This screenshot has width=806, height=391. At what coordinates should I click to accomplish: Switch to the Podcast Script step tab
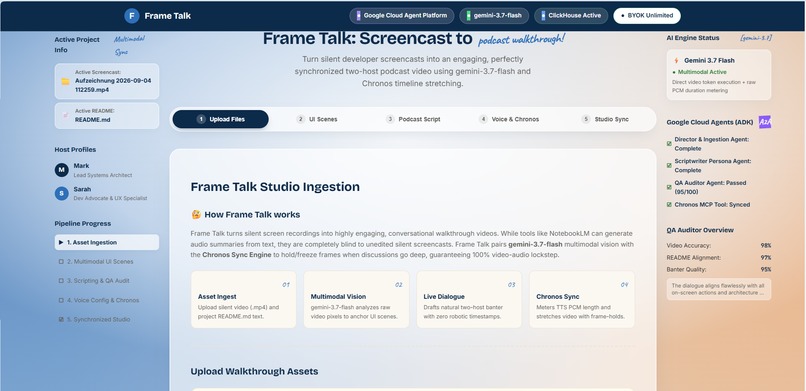(x=413, y=119)
